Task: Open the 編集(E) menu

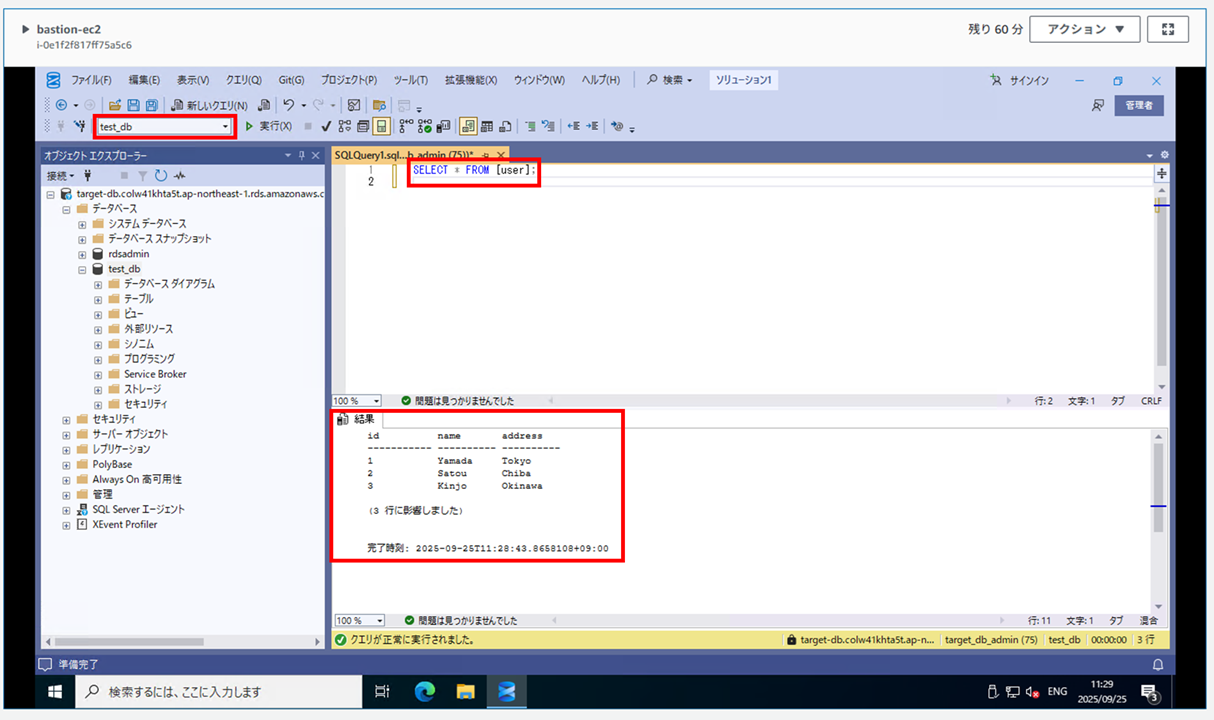Action: (x=144, y=80)
